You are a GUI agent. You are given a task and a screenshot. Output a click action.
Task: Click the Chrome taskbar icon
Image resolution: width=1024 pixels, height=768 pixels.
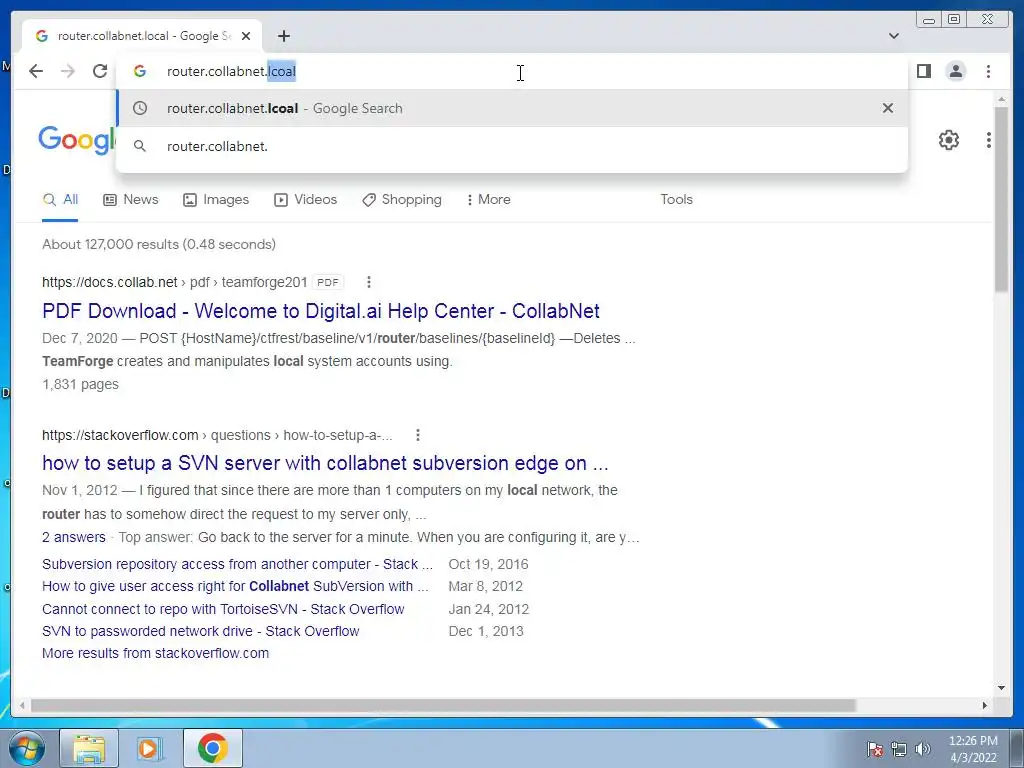click(x=212, y=748)
